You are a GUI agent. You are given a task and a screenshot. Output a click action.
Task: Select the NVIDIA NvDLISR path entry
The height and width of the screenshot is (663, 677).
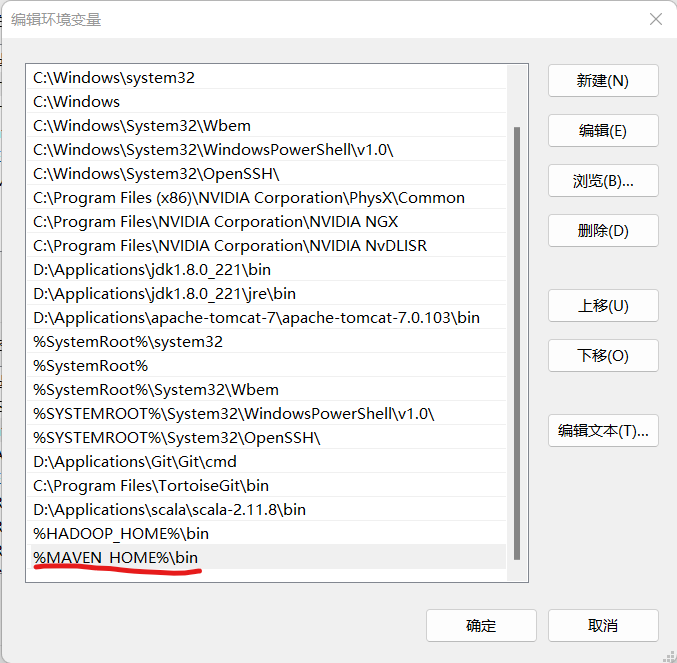(267, 246)
